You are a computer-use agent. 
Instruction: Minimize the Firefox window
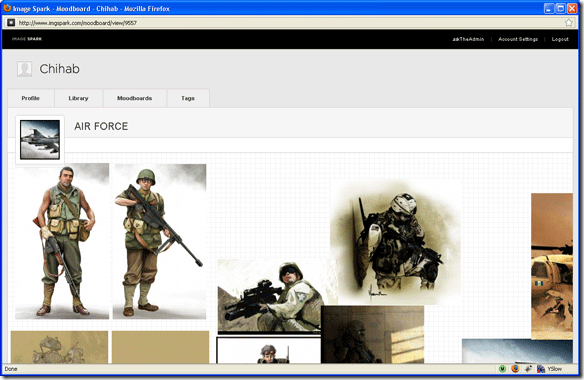[549, 8]
